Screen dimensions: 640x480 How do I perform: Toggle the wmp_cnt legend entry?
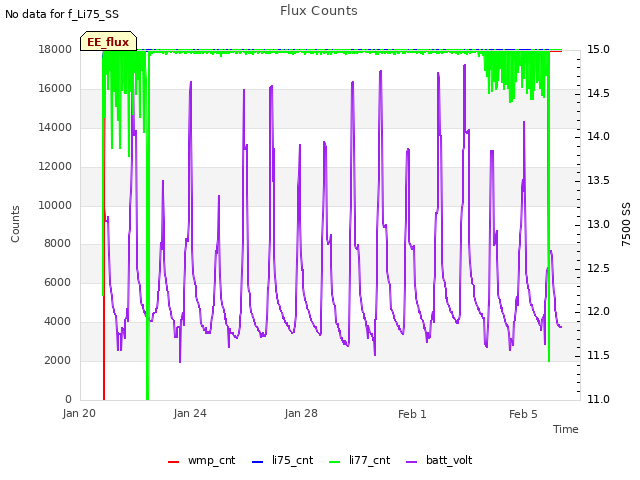pyautogui.click(x=202, y=460)
